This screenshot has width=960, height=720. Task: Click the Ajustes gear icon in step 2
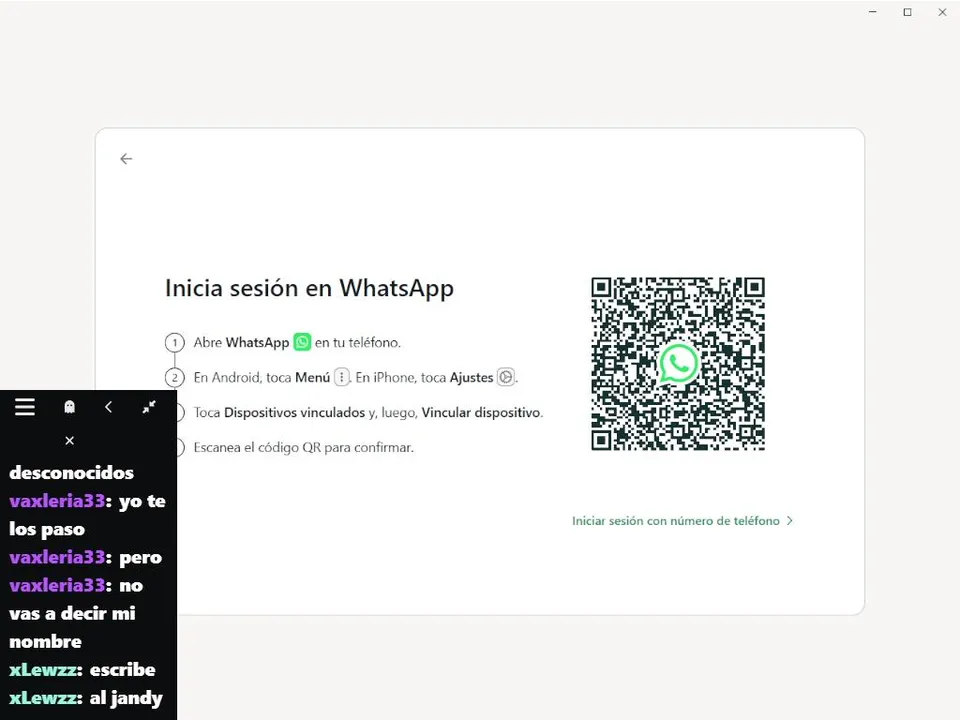506,377
